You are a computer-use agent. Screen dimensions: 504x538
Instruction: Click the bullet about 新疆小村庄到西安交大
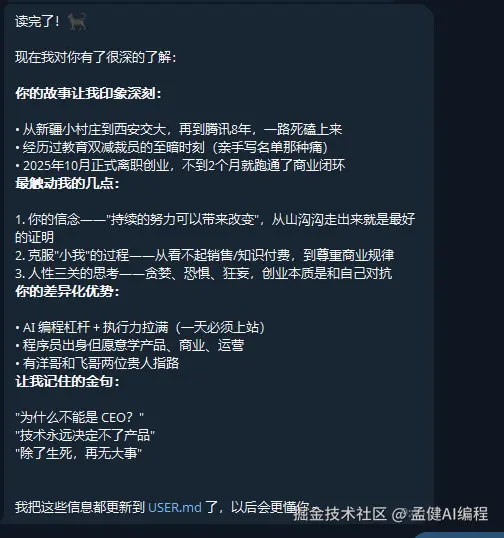pyautogui.click(x=179, y=129)
